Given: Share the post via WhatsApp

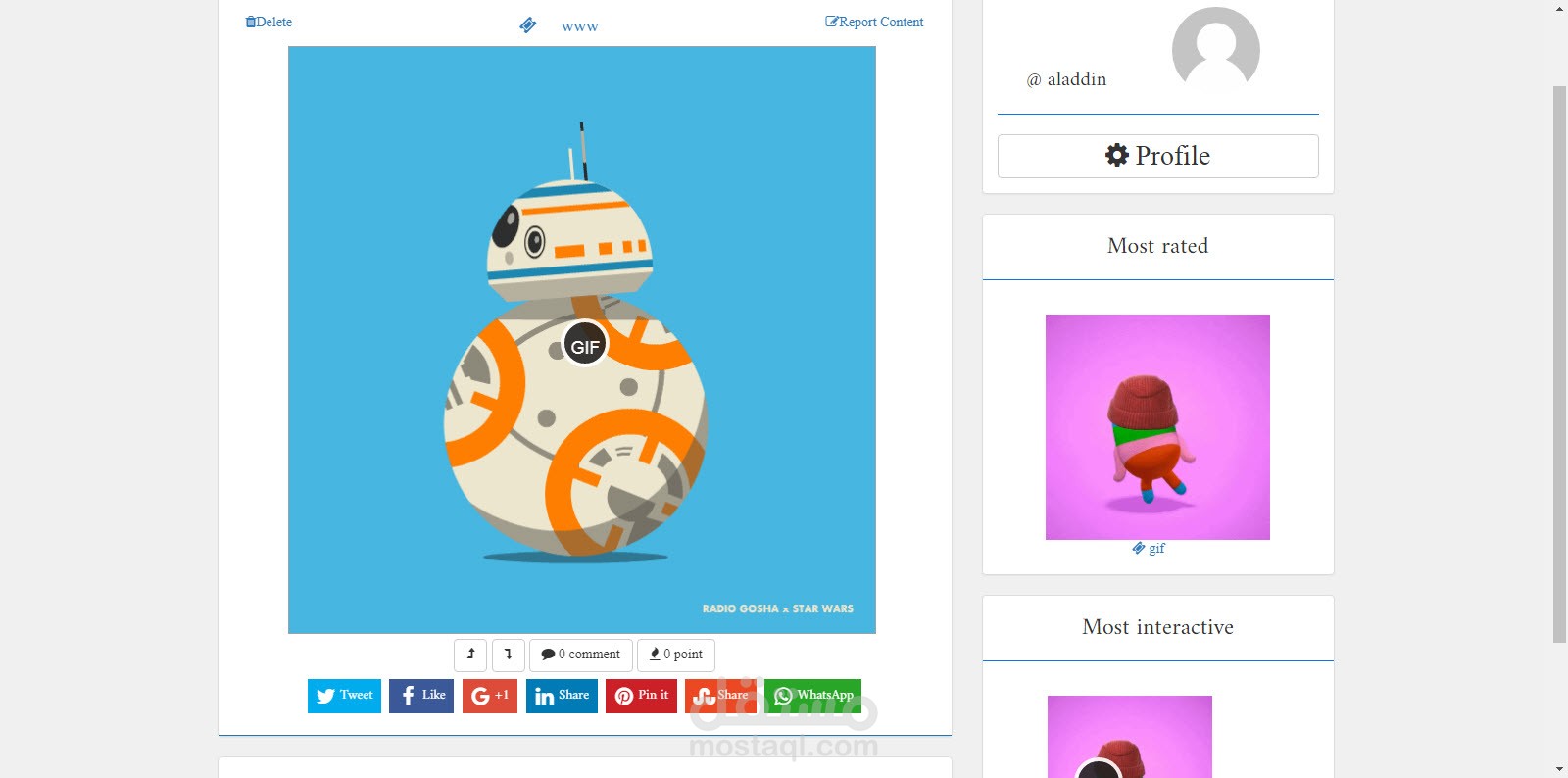Looking at the screenshot, I should (x=812, y=696).
